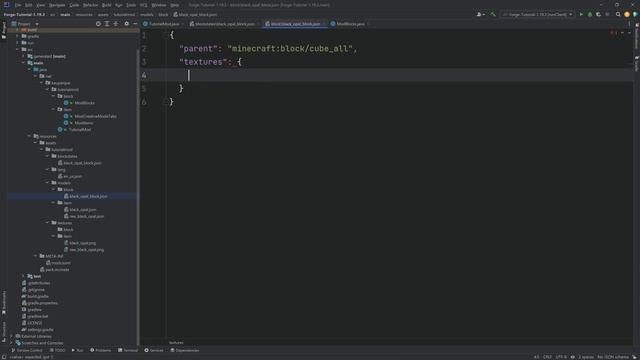Open the Problems tool window
Screen dimensions: 640x360
100,350
